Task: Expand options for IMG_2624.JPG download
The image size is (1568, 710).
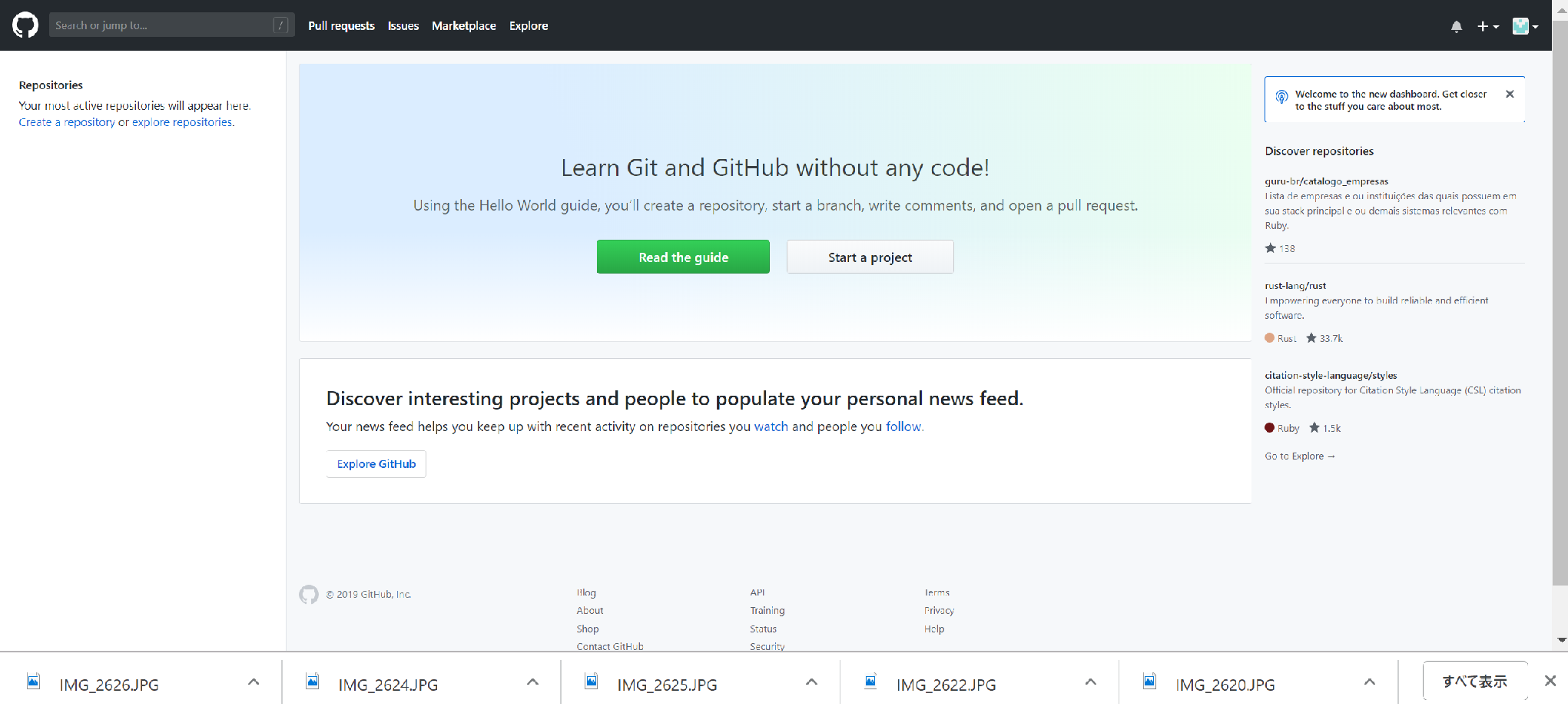Action: (x=532, y=682)
